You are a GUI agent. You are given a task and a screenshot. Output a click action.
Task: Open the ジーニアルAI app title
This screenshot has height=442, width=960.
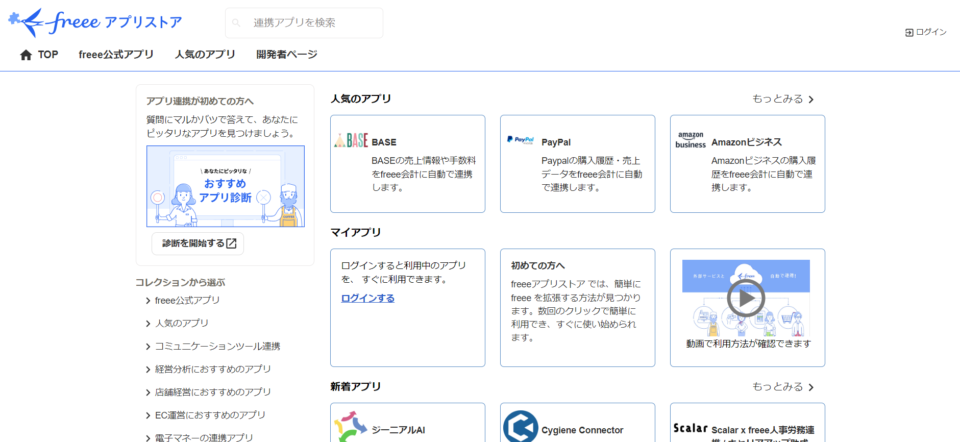(x=399, y=430)
